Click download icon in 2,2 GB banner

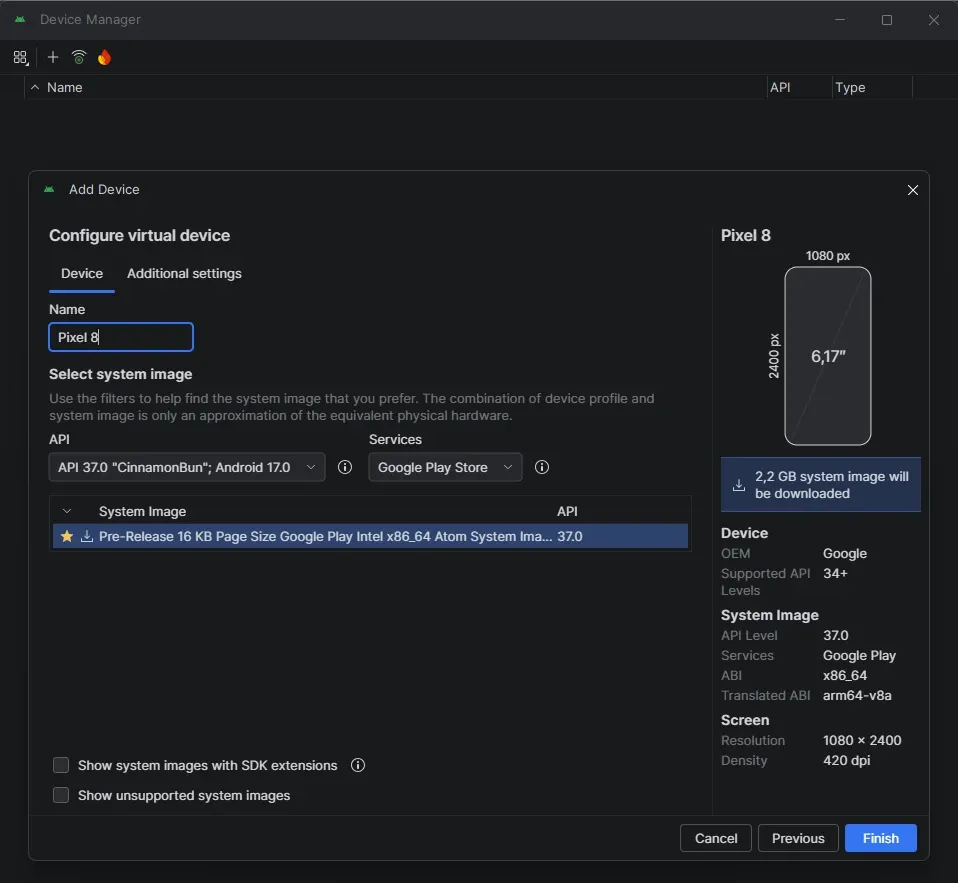739,485
